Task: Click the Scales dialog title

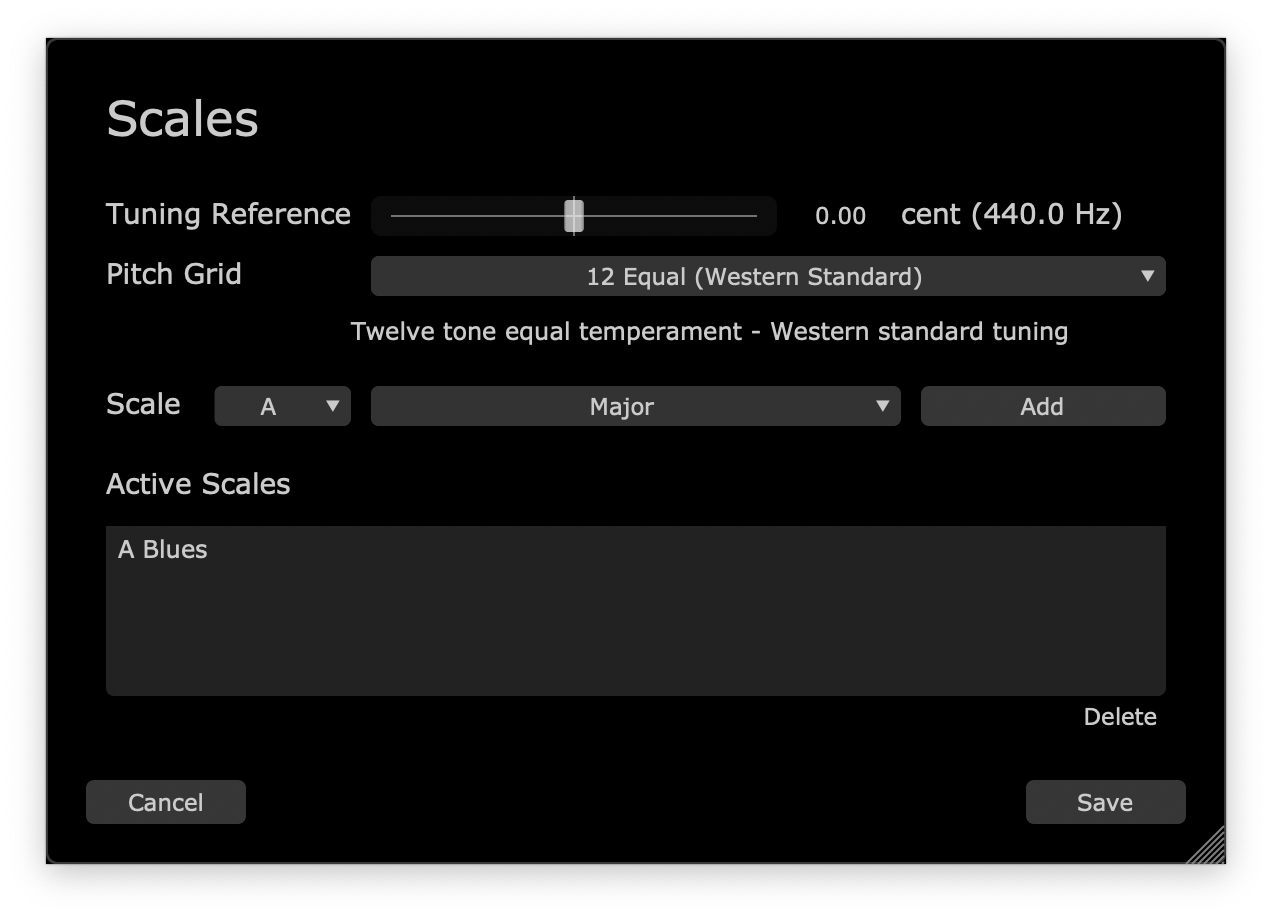Action: [182, 119]
